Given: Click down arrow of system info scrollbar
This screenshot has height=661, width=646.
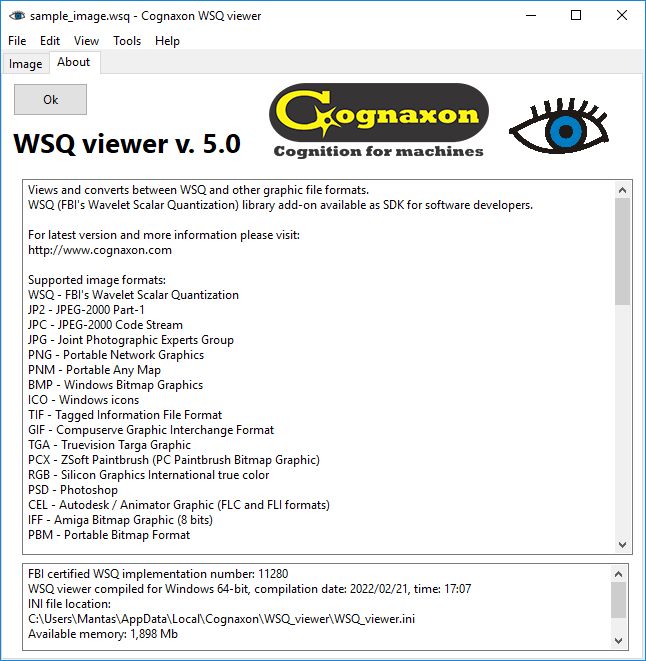Looking at the screenshot, I should click(619, 640).
